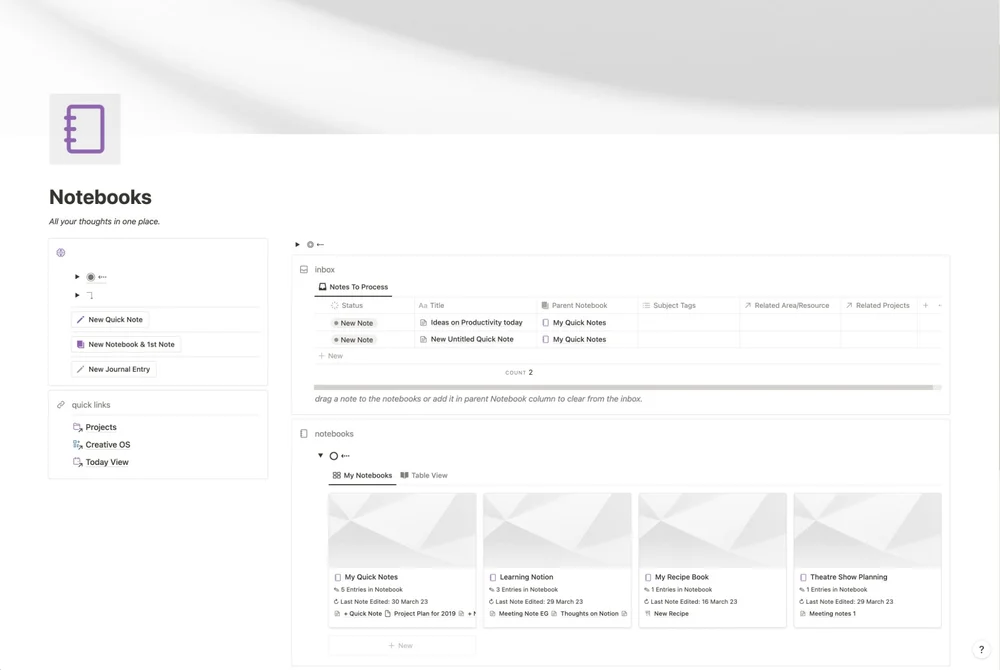1000x670 pixels.
Task: Switch to the Table View tab
Action: click(x=424, y=475)
